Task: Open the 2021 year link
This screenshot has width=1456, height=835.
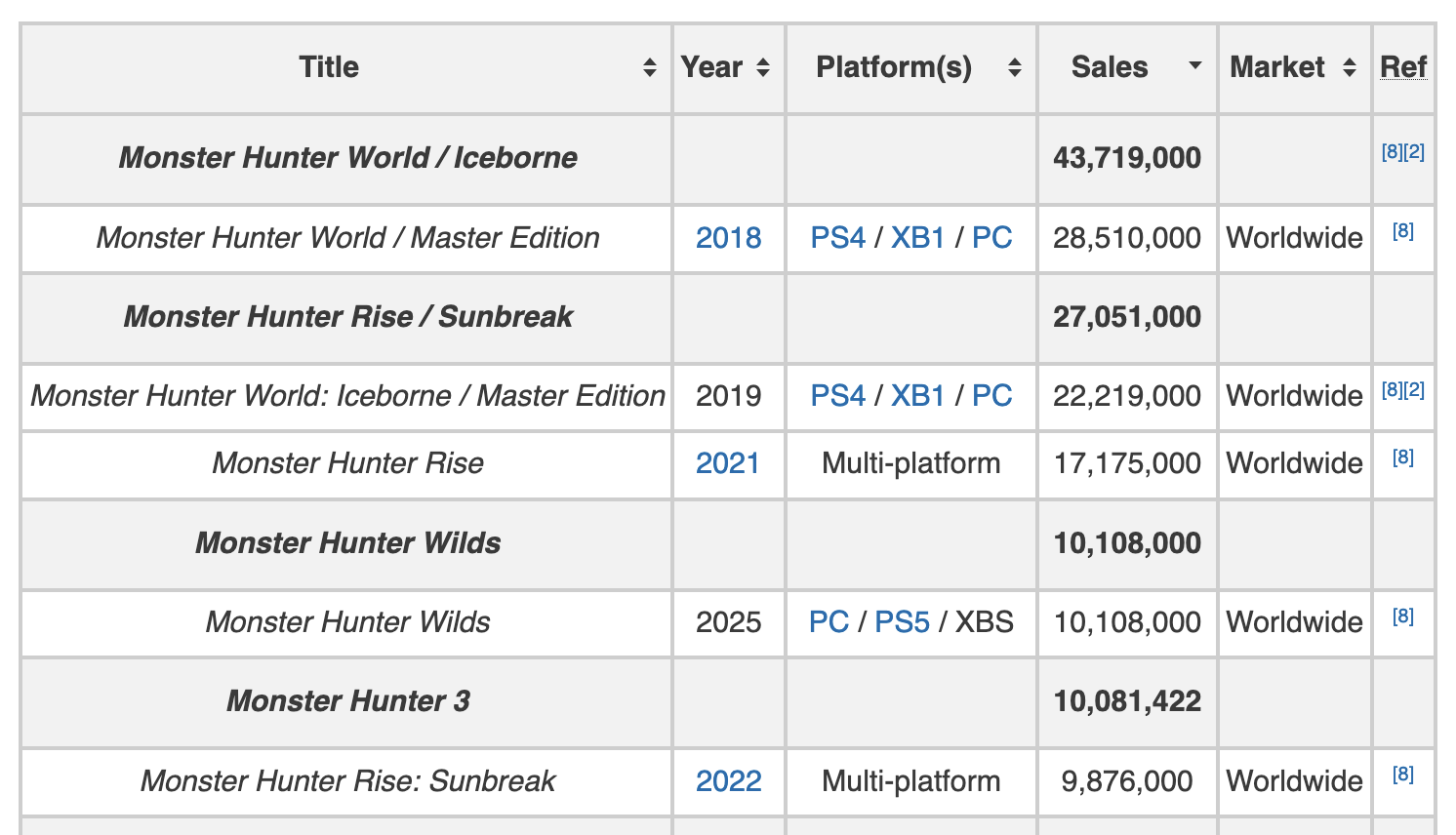Action: pos(728,463)
